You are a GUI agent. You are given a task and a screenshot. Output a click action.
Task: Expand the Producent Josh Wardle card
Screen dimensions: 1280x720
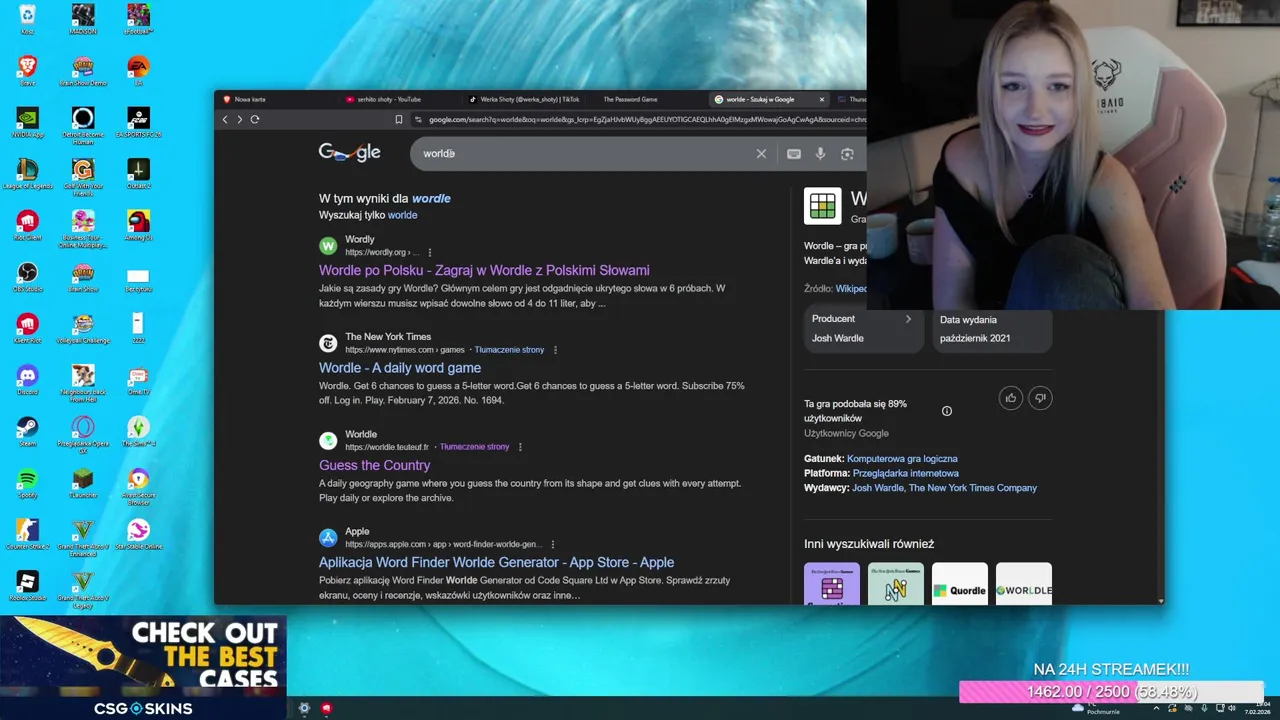point(863,329)
